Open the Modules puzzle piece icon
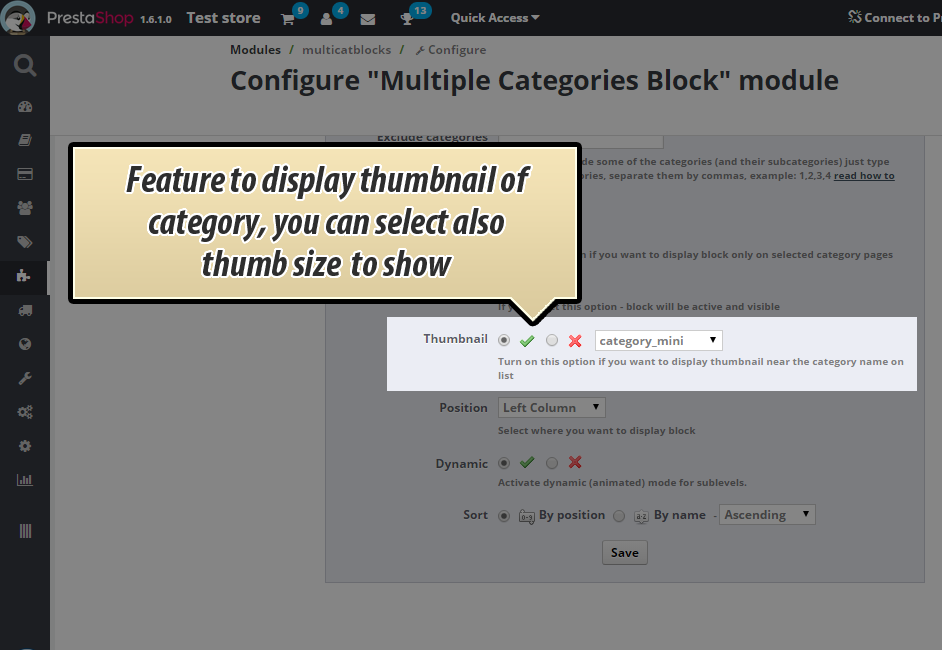The height and width of the screenshot is (650, 942). (25, 276)
